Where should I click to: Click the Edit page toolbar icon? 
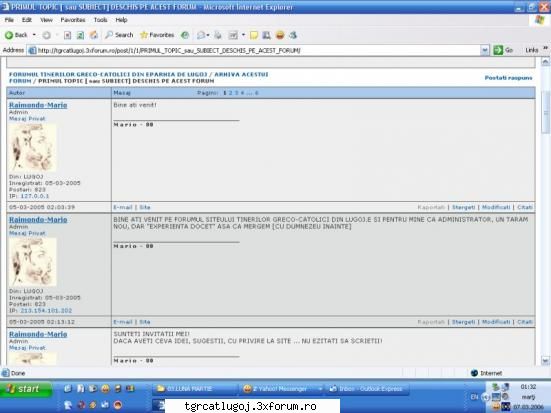[x=233, y=35]
